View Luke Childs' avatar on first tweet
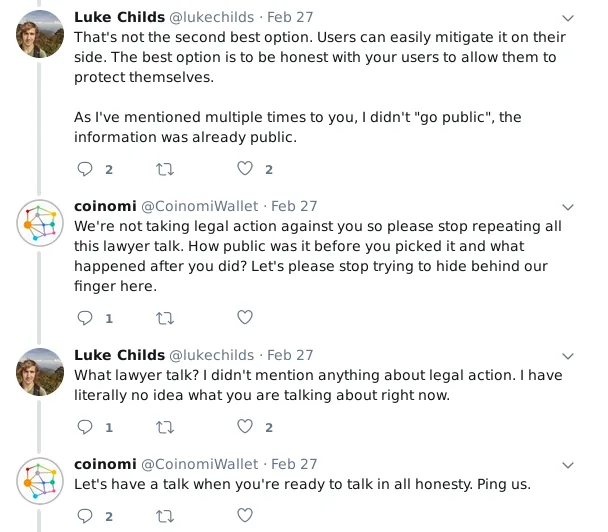Viewport: 608px width, 532px height. tap(40, 34)
